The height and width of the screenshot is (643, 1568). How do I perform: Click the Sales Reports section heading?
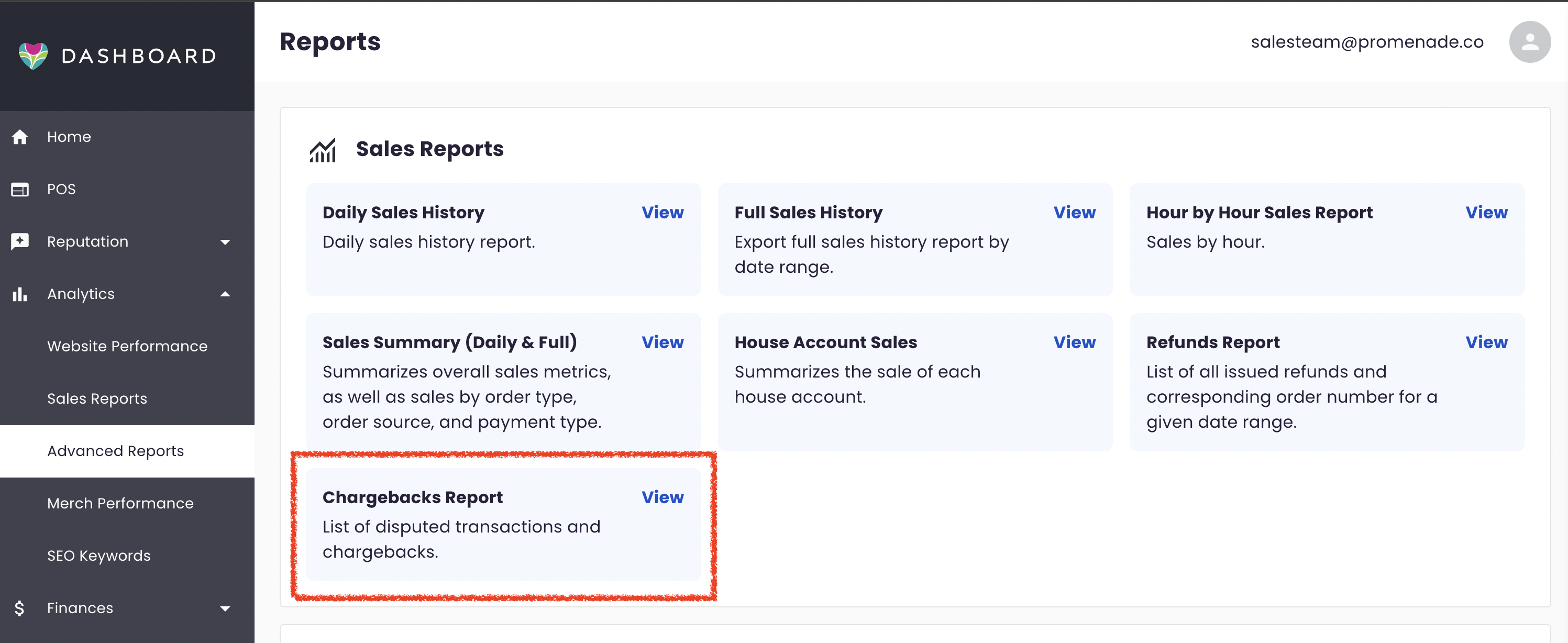click(x=429, y=150)
